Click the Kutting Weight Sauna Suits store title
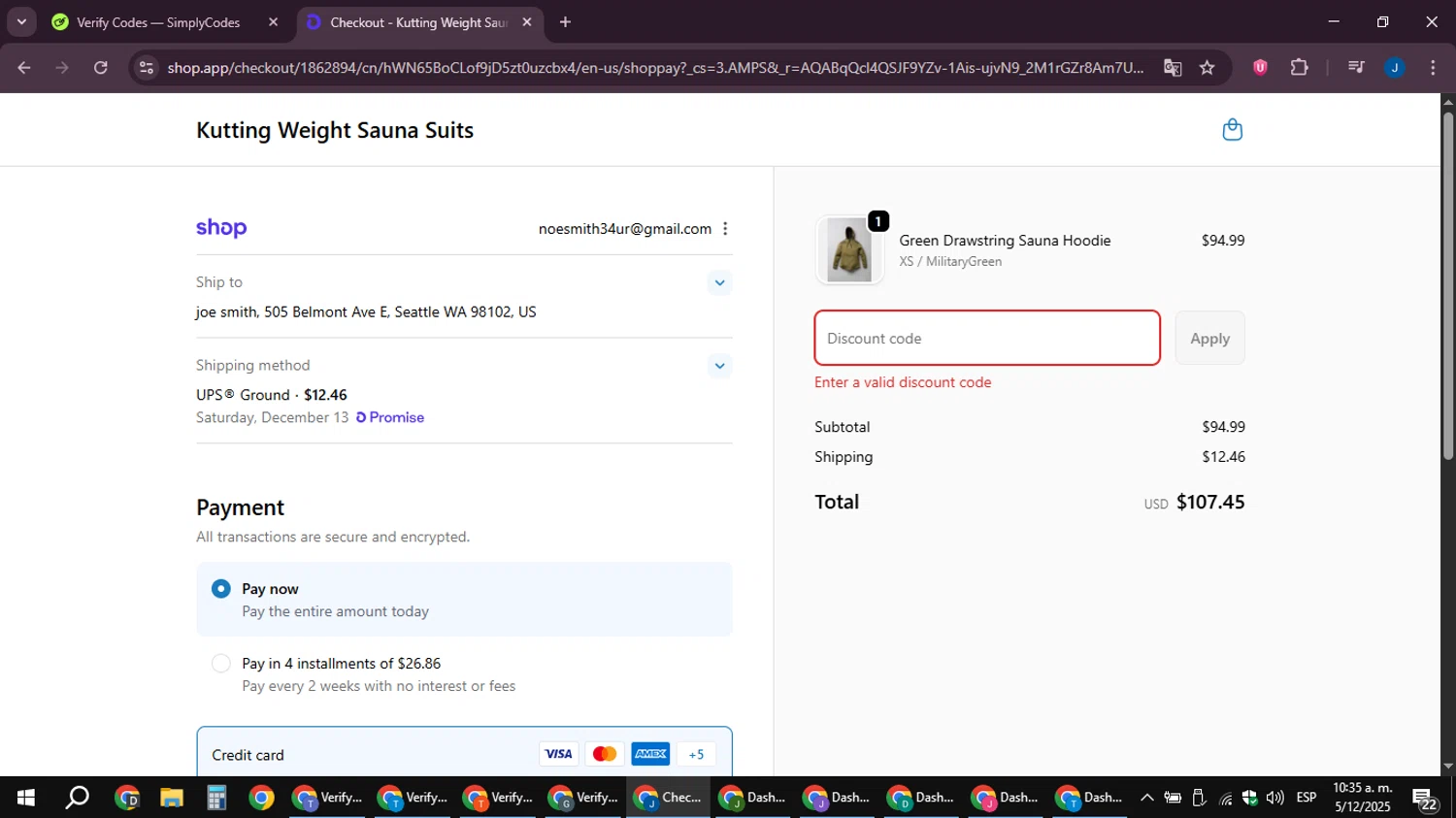Screen dimensions: 1456x818 click(x=335, y=131)
